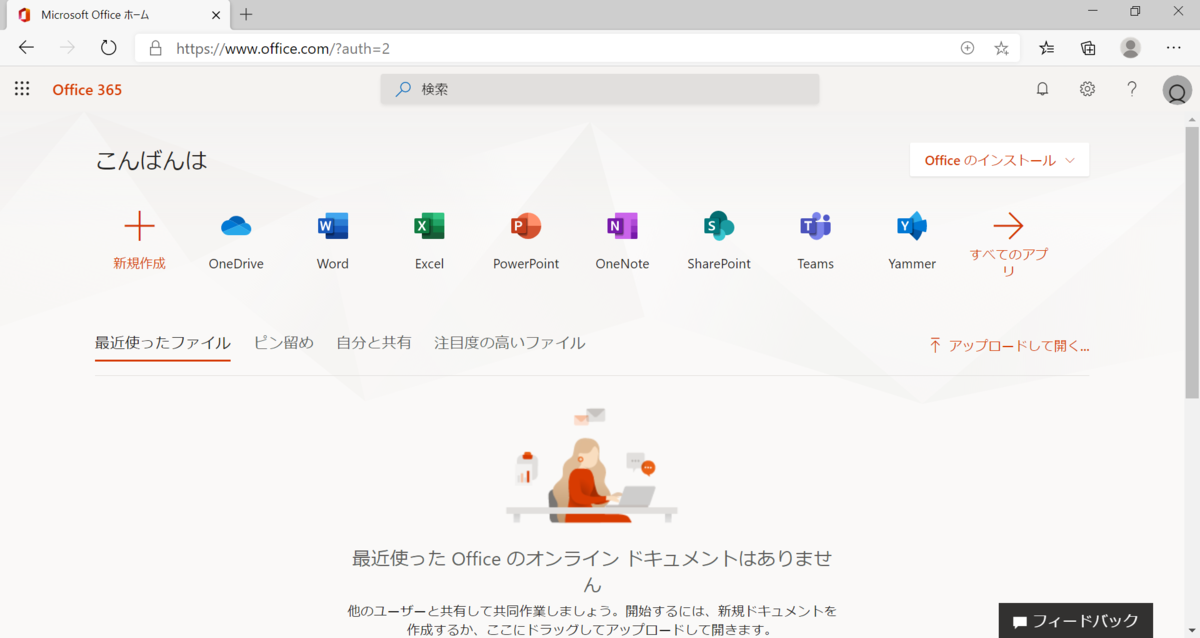Image resolution: width=1200 pixels, height=638 pixels.
Task: Open the Office account avatar menu
Action: click(1177, 91)
